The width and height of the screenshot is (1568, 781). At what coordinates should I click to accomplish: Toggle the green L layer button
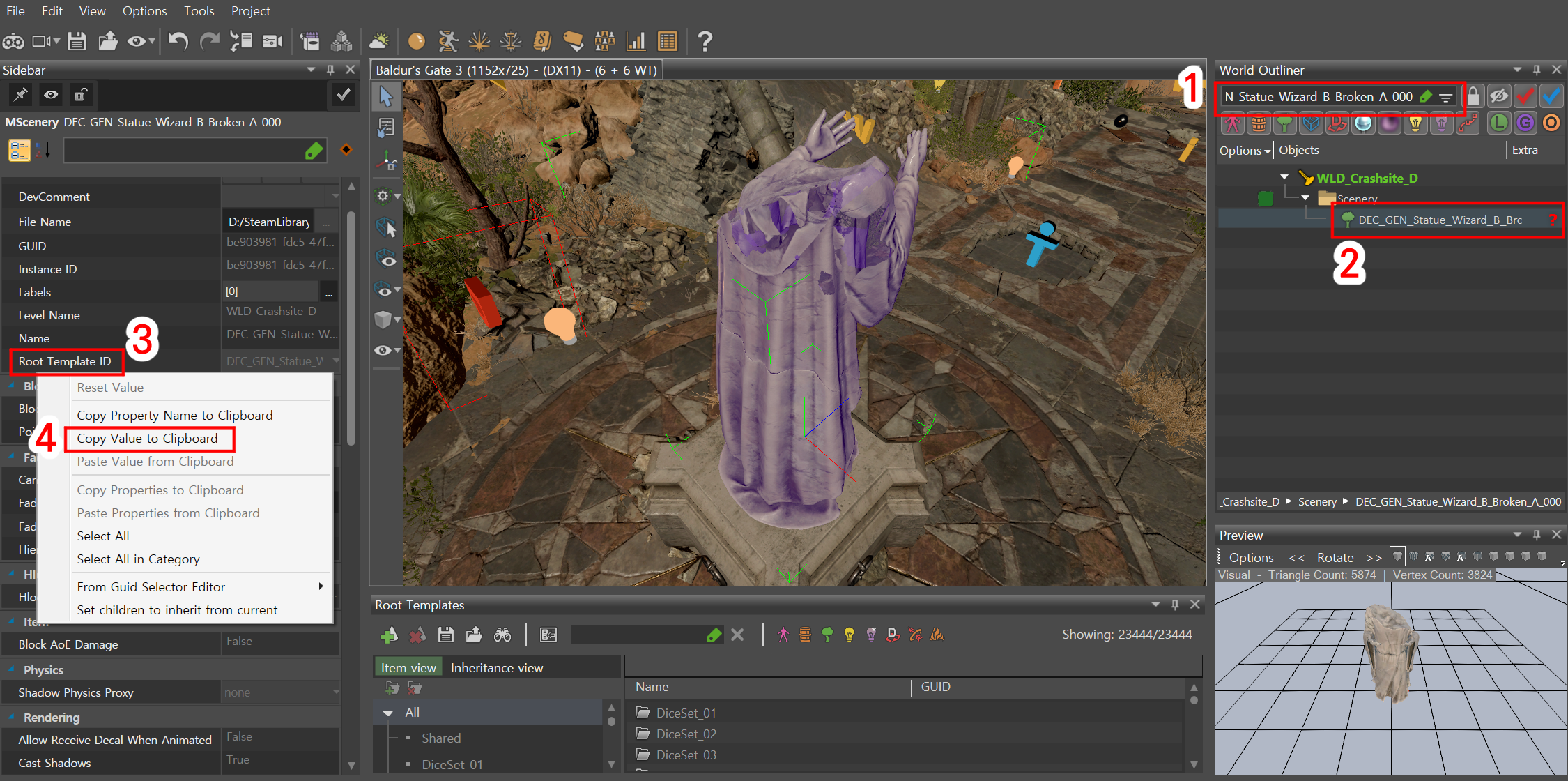pyautogui.click(x=1498, y=123)
